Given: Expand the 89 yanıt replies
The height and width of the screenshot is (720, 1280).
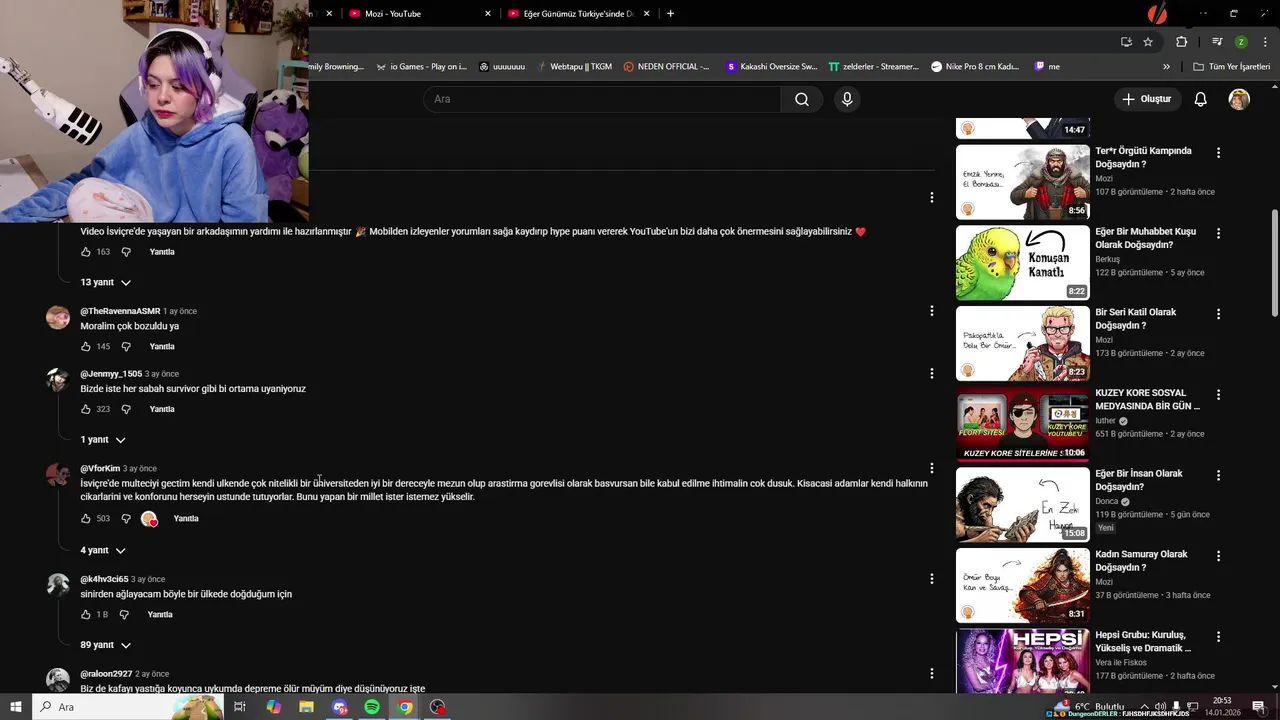Looking at the screenshot, I should coord(105,645).
